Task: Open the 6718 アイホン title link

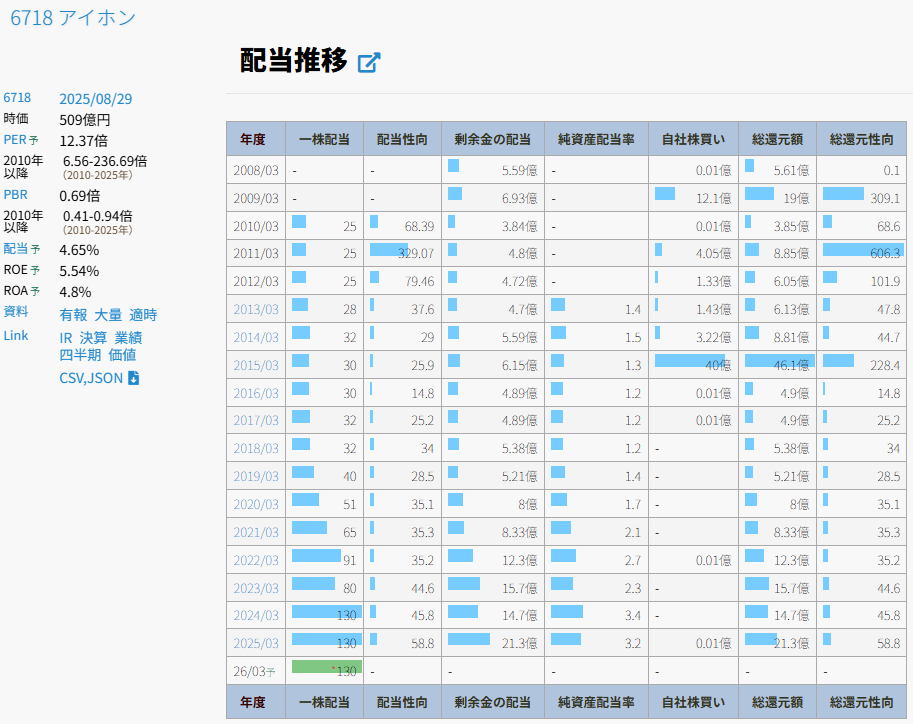Action: coord(72,17)
